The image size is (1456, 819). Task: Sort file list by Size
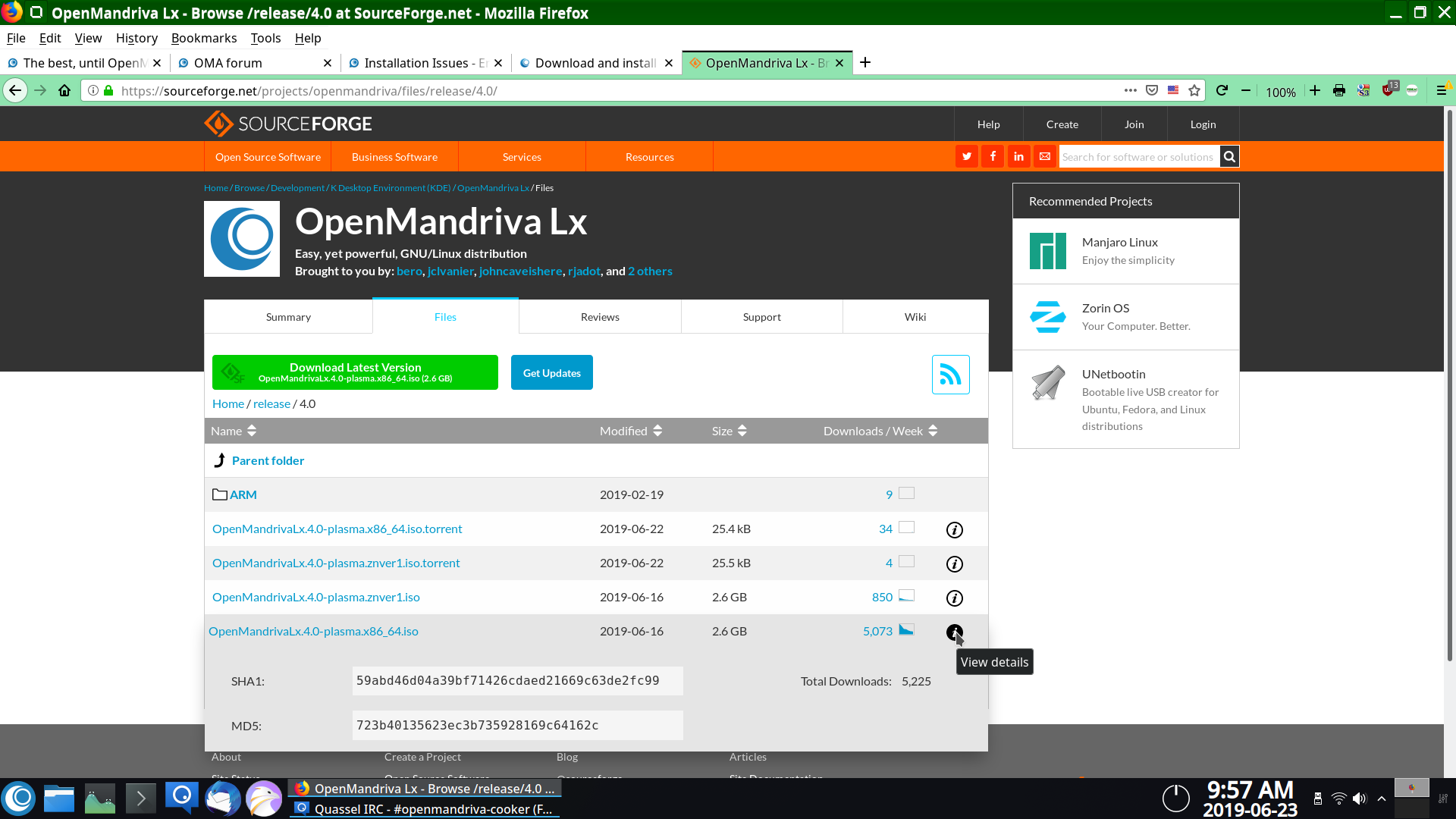point(730,431)
